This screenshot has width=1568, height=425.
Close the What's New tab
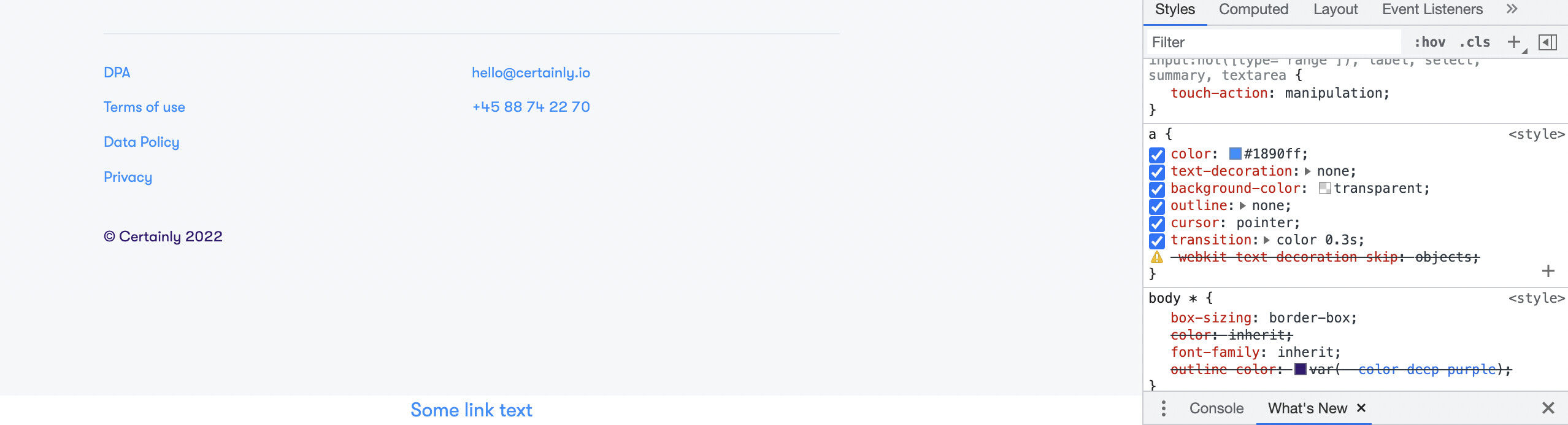[1361, 408]
